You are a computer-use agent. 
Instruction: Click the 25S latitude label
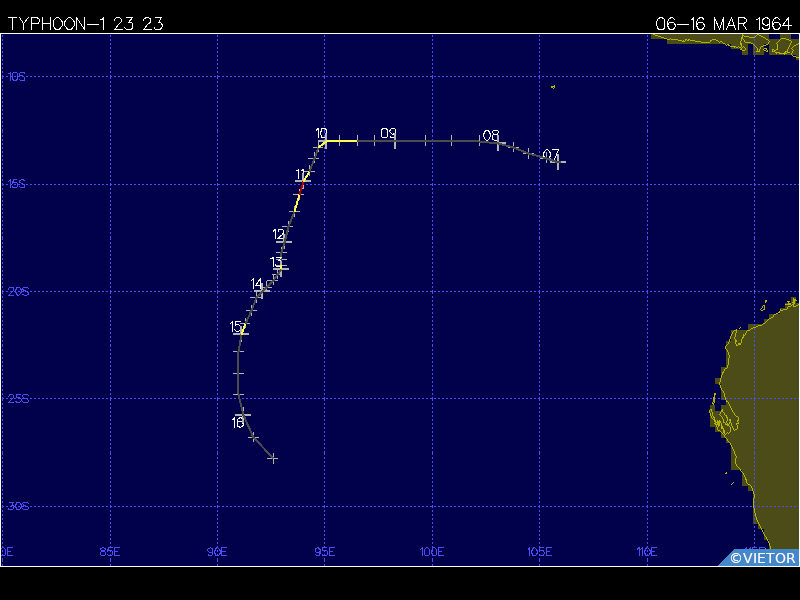[18, 398]
